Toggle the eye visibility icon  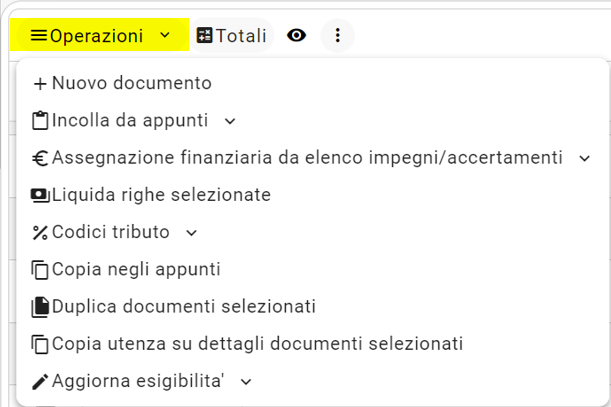click(x=297, y=35)
